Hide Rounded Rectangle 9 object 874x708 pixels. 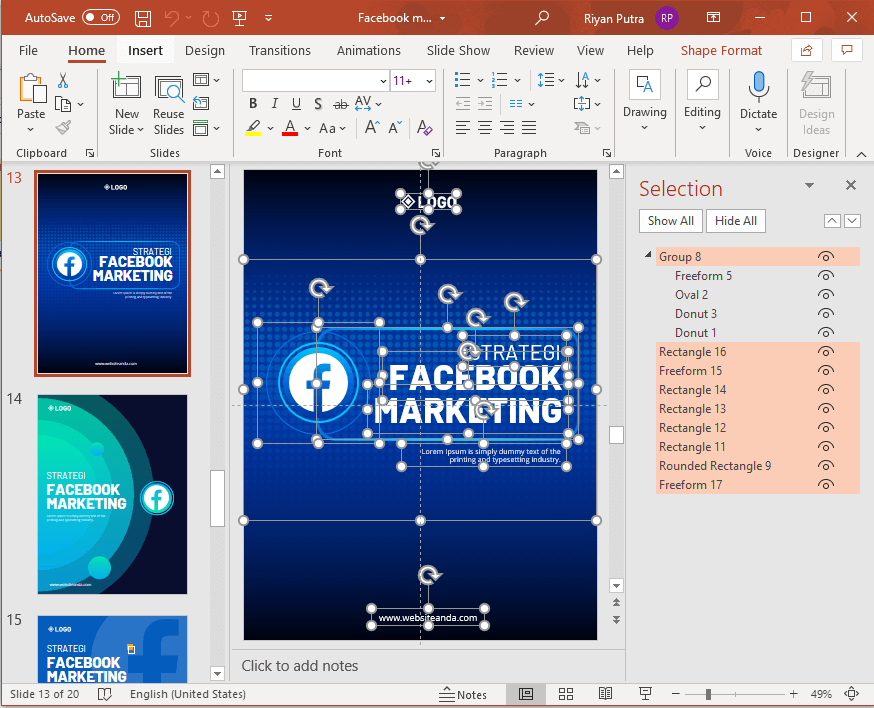click(826, 465)
